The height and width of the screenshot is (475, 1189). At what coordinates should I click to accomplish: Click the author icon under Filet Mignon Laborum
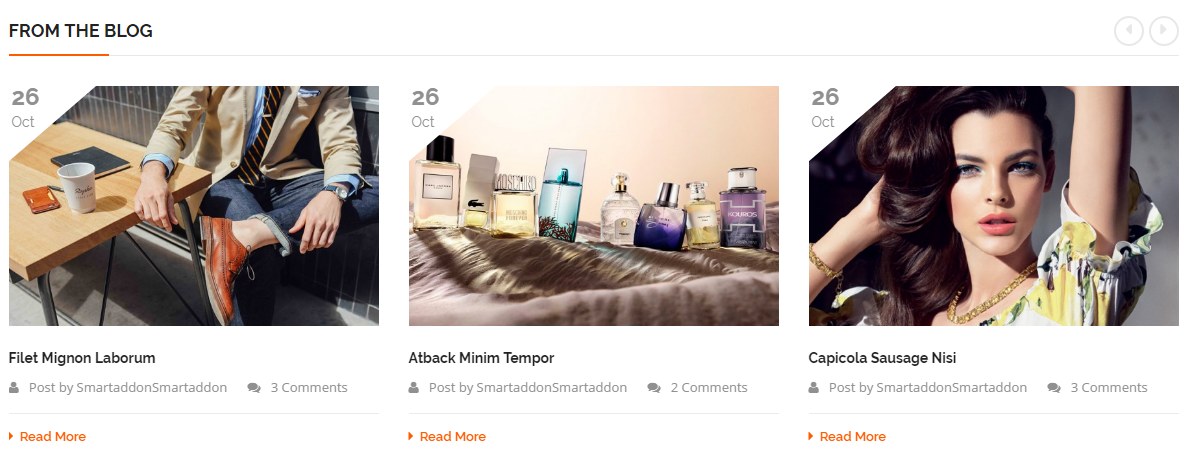[14, 388]
